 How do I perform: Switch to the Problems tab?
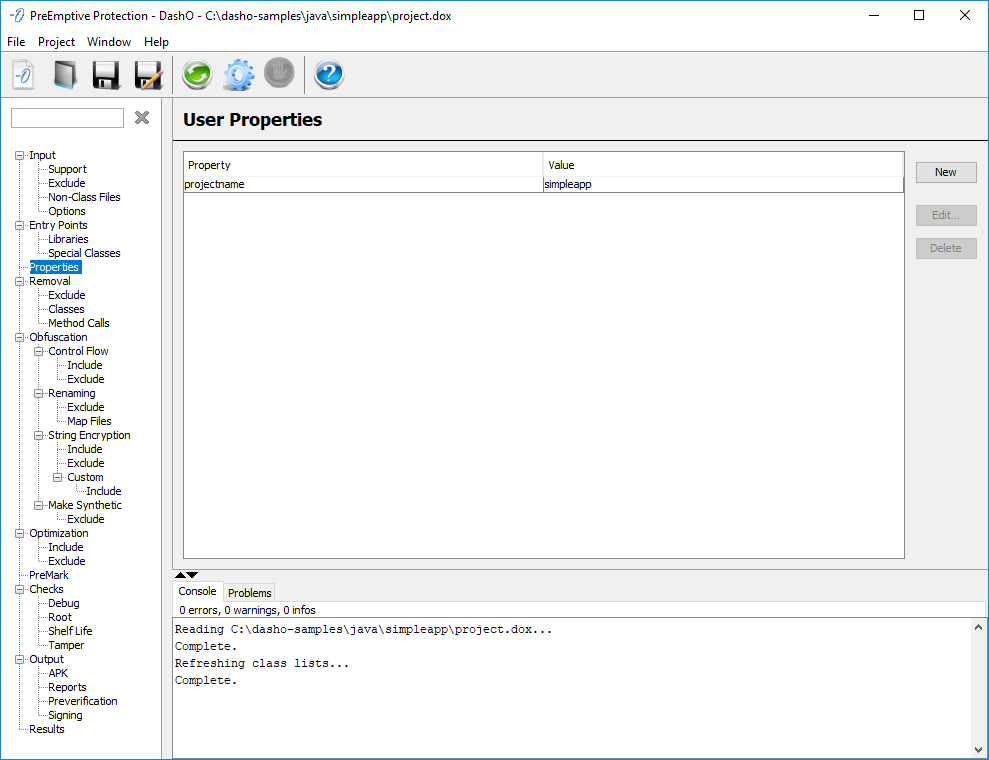(x=249, y=592)
